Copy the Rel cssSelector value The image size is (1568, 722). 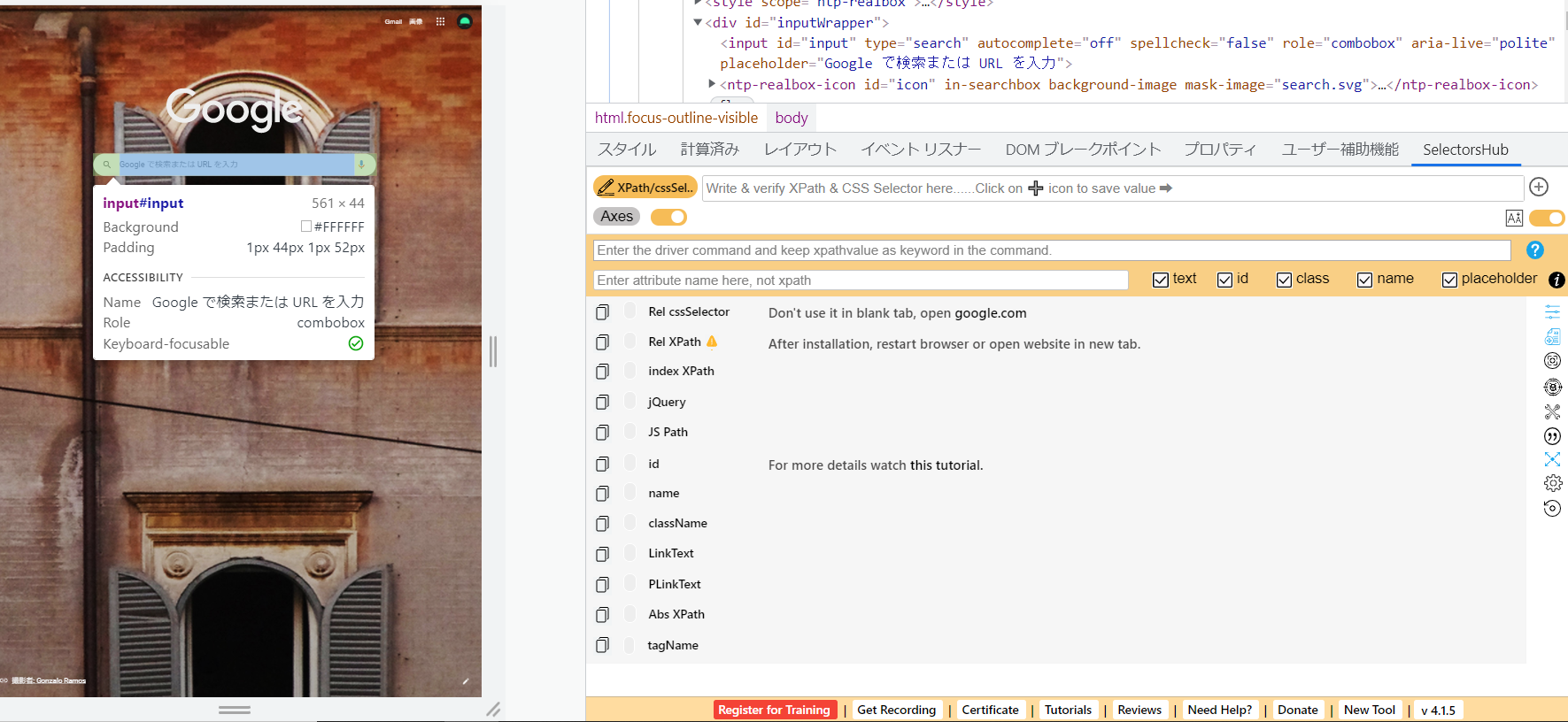point(602,312)
